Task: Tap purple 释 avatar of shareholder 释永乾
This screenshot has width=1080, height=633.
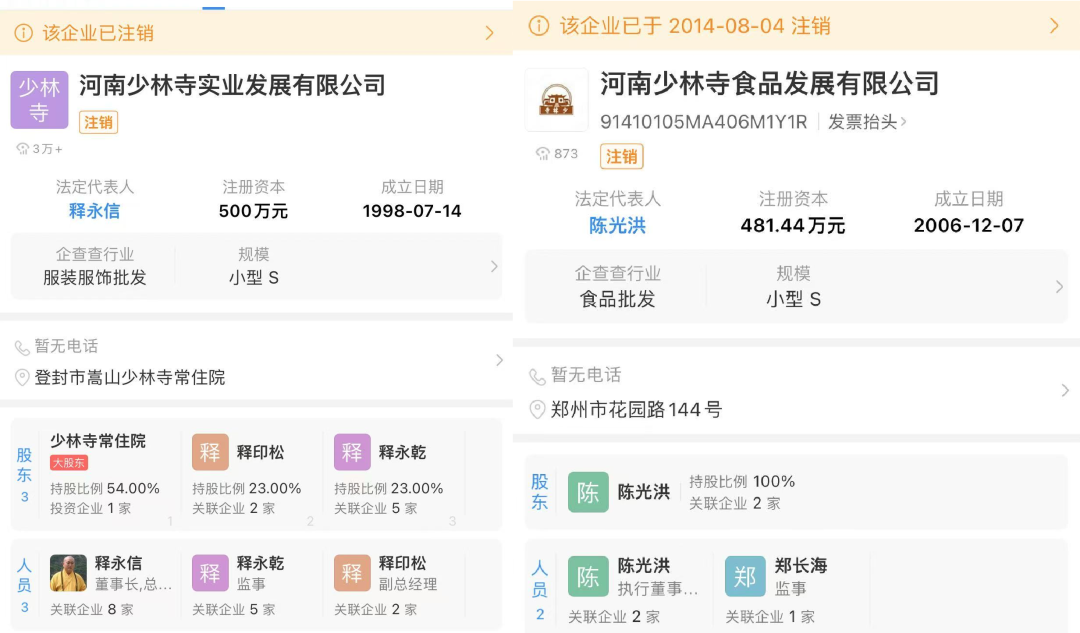Action: click(x=352, y=452)
